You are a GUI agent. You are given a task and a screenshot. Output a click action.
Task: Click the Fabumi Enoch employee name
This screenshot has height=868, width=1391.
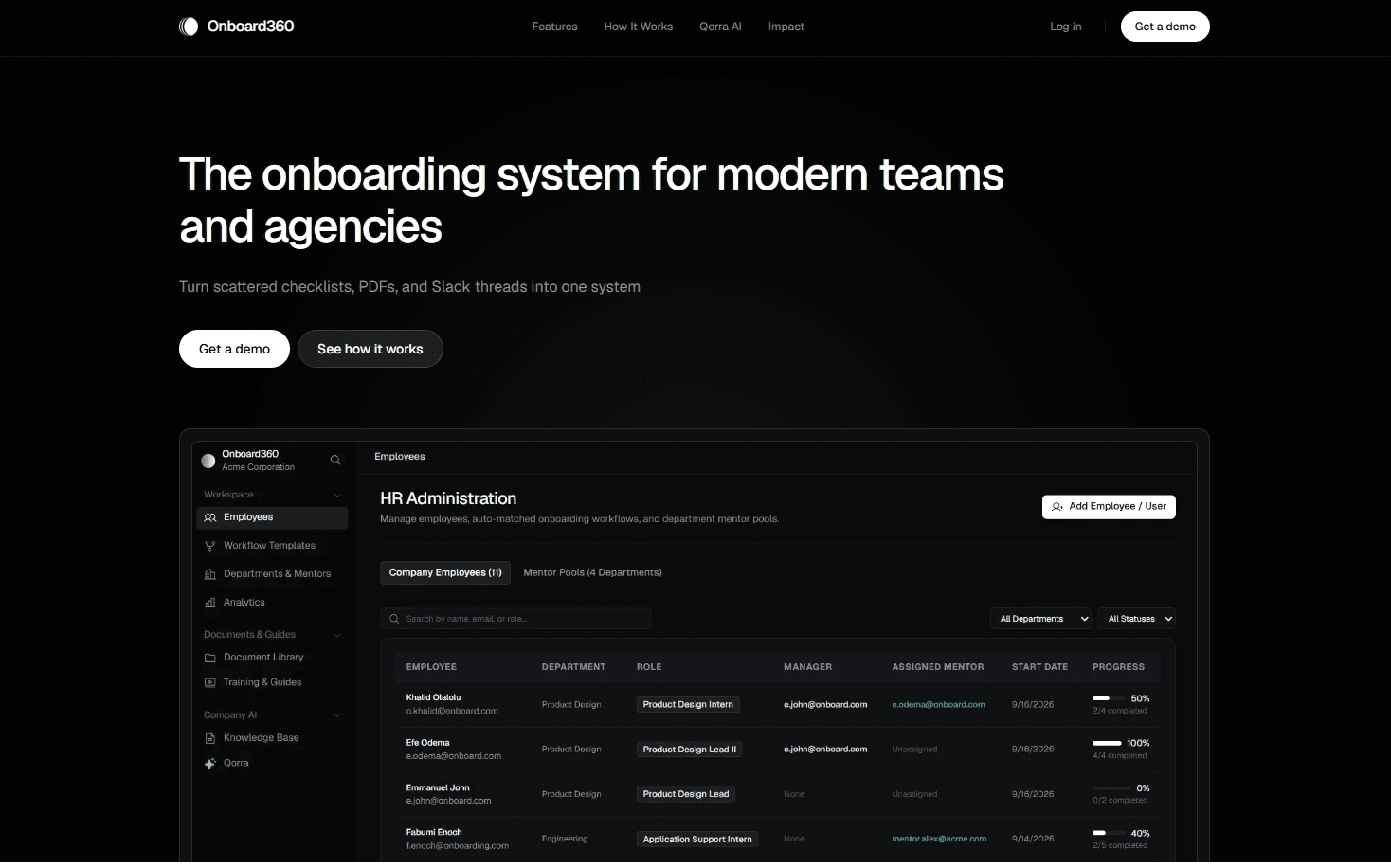434,832
